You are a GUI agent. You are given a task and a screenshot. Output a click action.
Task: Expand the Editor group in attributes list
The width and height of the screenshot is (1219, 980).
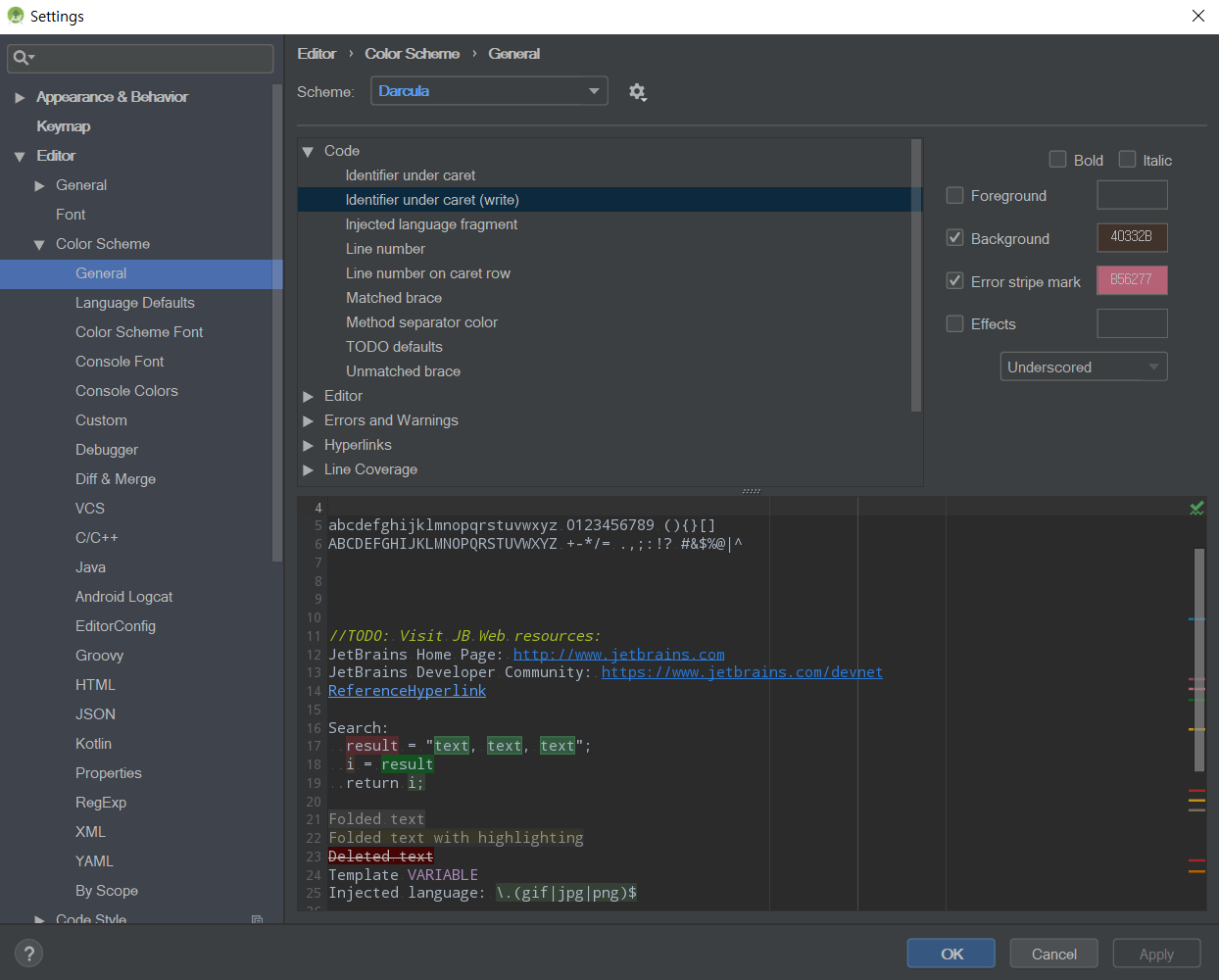coord(308,396)
